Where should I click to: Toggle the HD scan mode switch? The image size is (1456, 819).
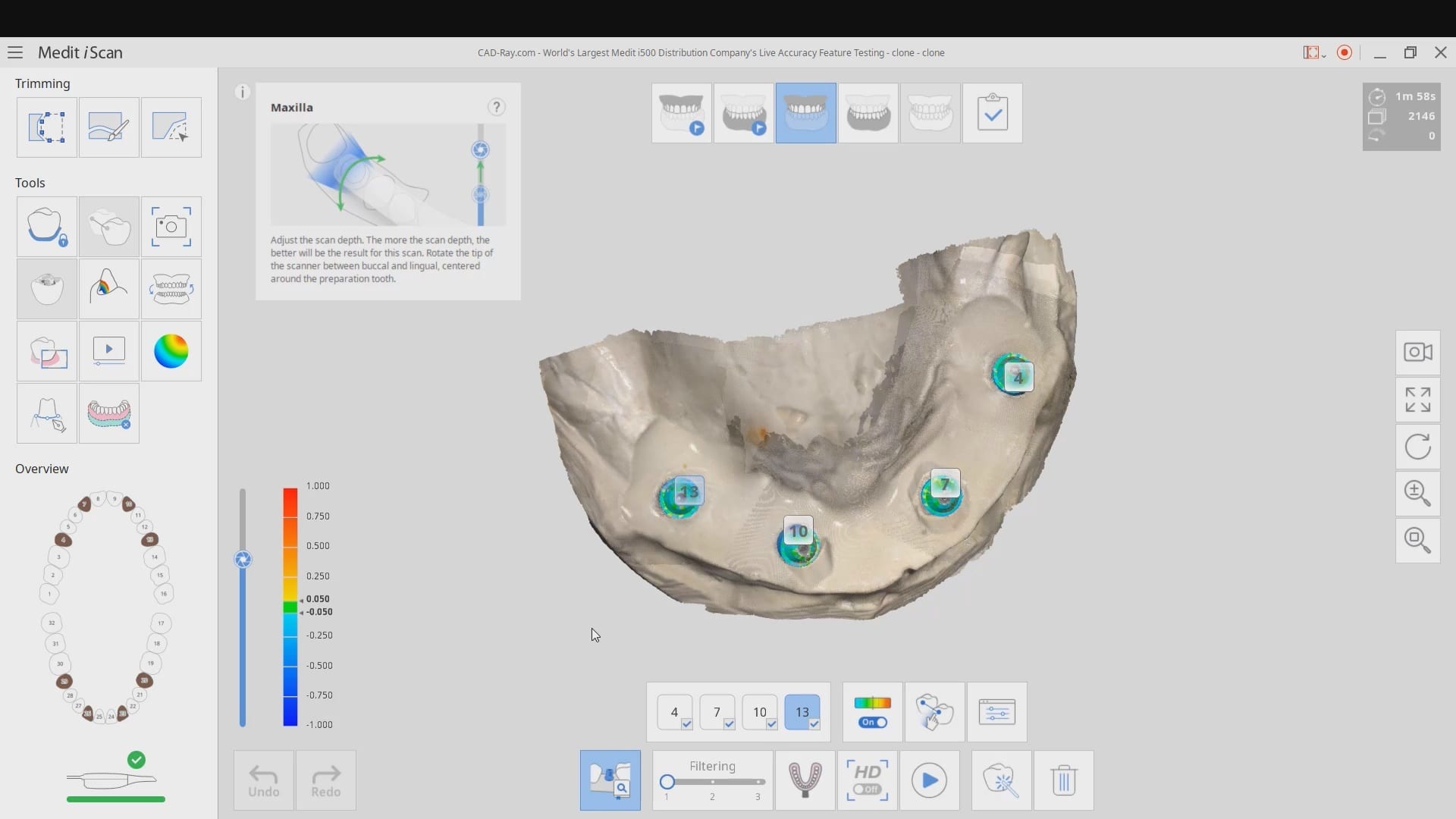click(x=867, y=789)
